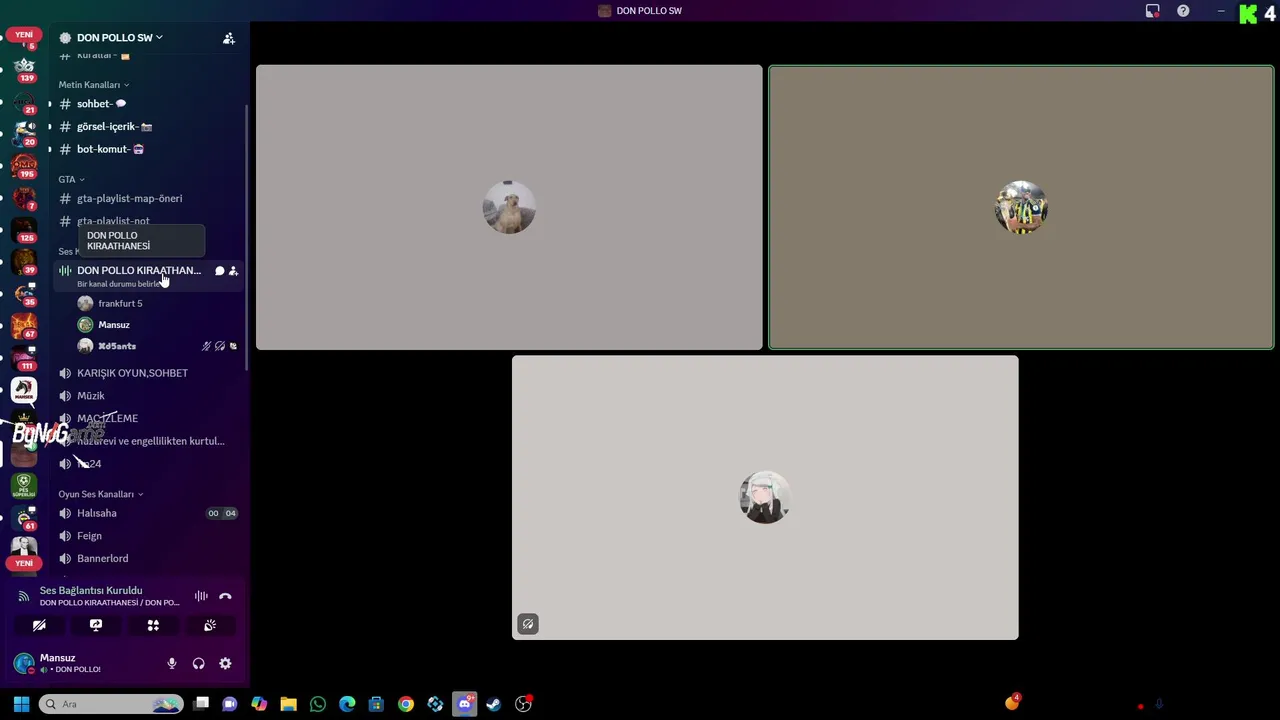Open the invite people icon beside DON POLLO SW
Image resolution: width=1280 pixels, height=720 pixels.
pyautogui.click(x=229, y=38)
